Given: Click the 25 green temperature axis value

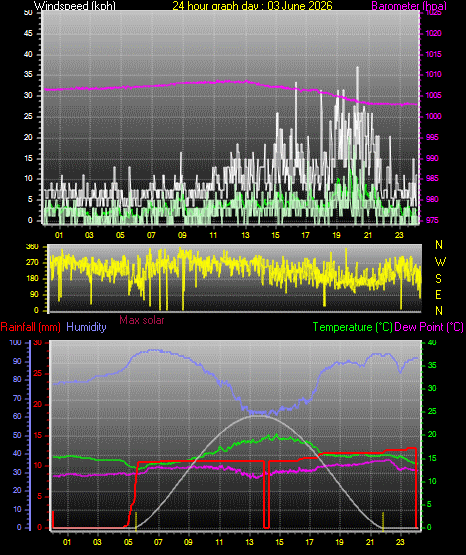Looking at the screenshot, I should [432, 411].
